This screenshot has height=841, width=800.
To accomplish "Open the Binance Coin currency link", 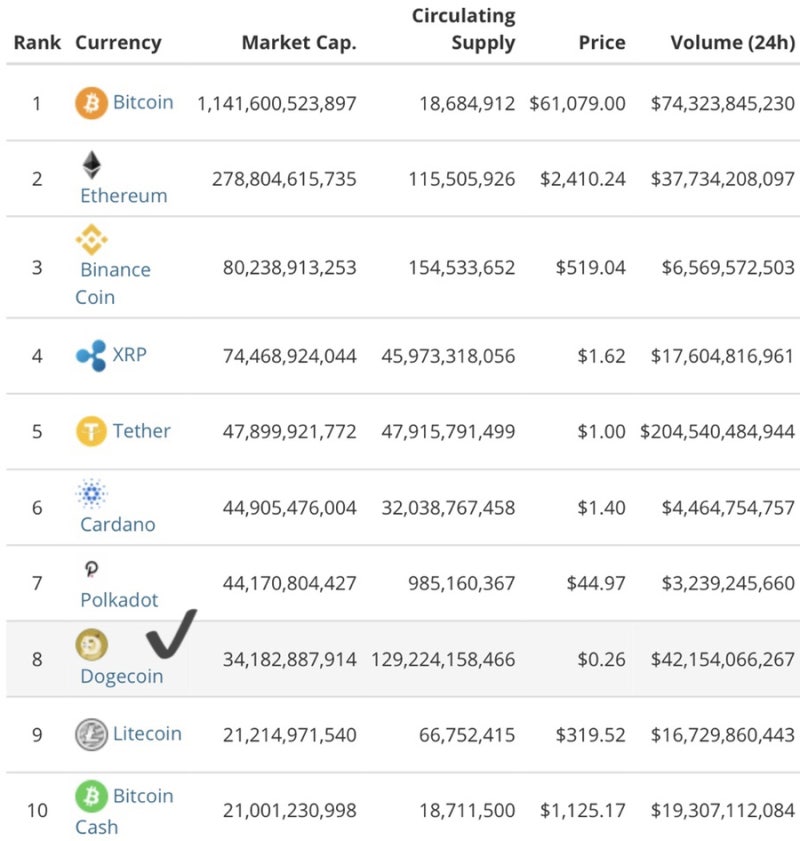I will (113, 283).
